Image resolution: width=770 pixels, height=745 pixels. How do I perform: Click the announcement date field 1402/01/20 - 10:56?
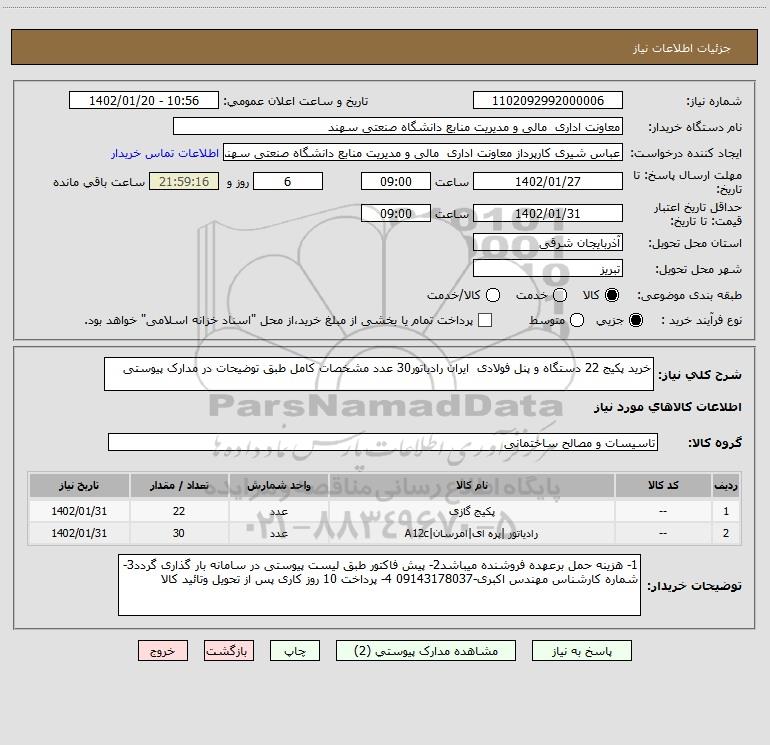144,100
